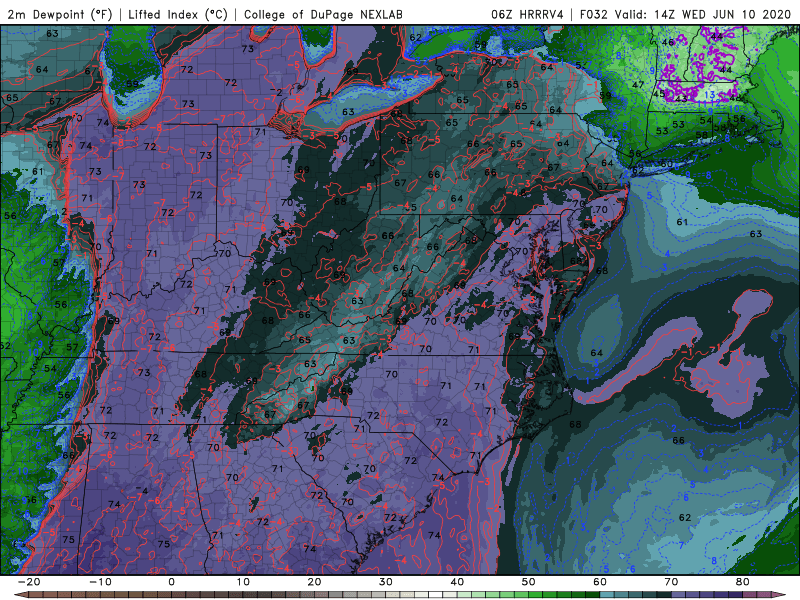Click the black '43' dewpoint value

click(x=681, y=99)
